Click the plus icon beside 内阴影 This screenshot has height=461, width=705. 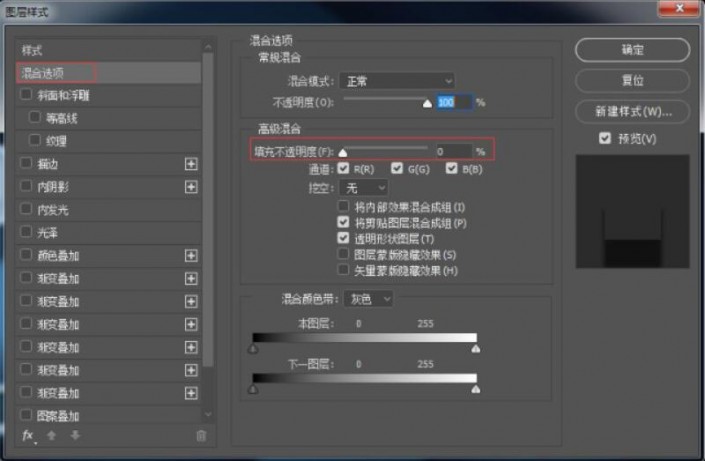(x=191, y=187)
